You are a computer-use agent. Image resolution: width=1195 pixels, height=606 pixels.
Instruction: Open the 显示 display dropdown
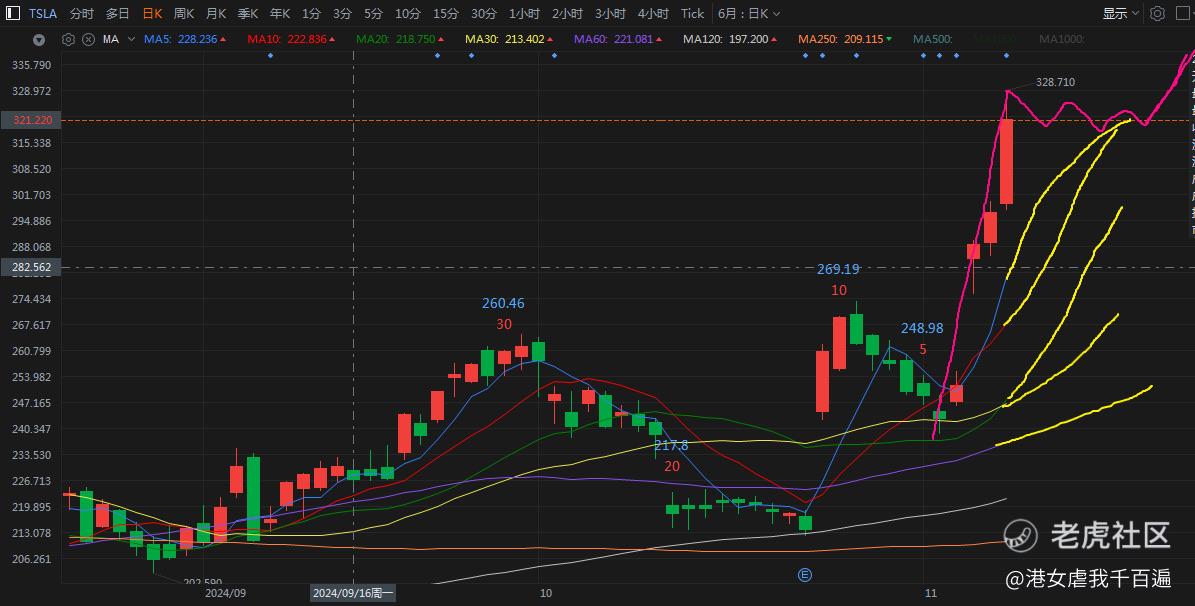point(1120,14)
